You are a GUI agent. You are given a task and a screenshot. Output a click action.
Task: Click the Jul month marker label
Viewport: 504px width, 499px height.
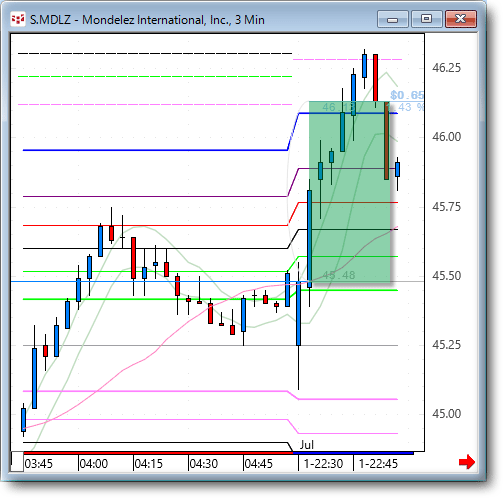click(307, 445)
